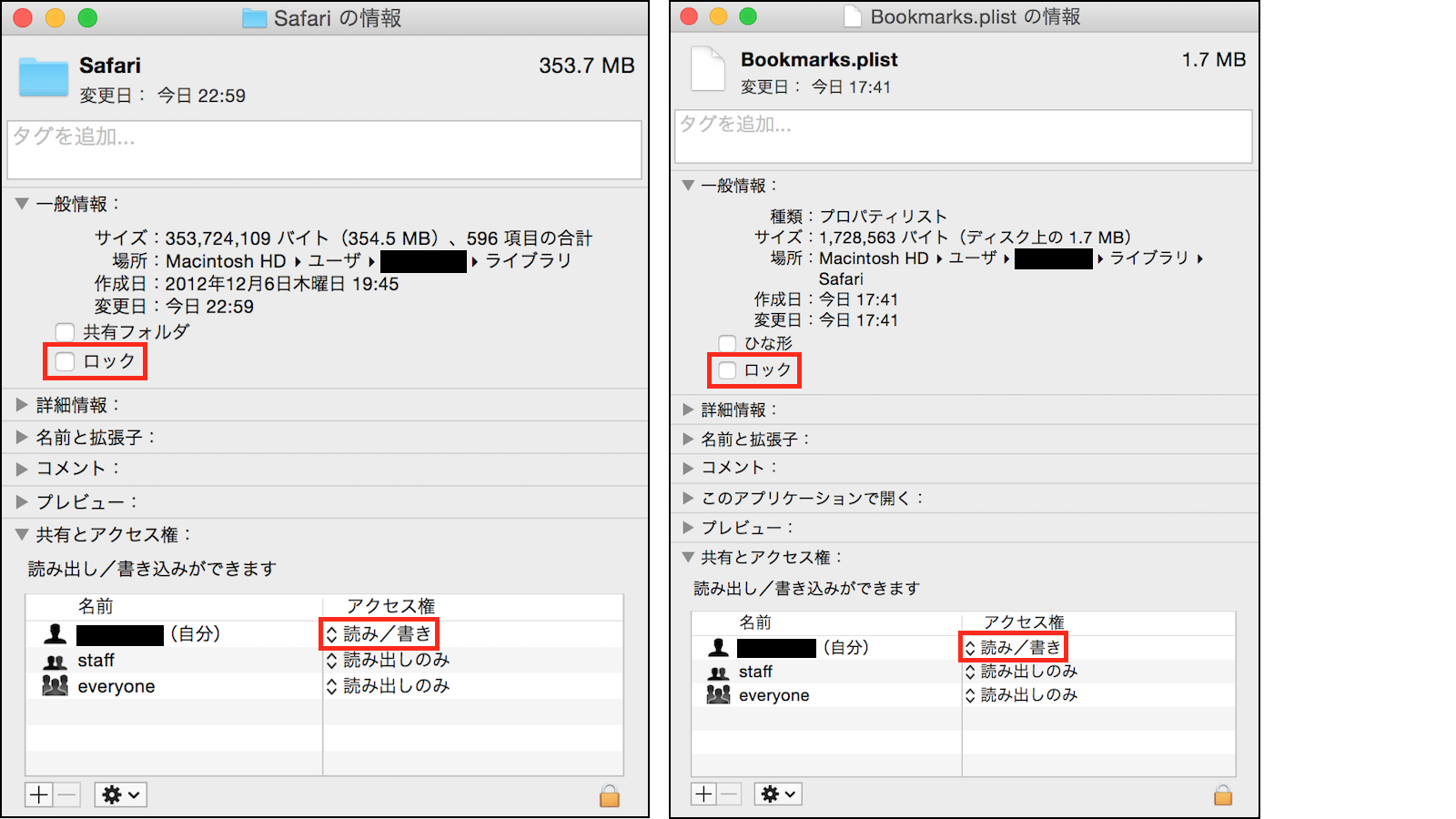Toggle the ひな形 checkbox in Bookmarks.plist window

[x=727, y=343]
